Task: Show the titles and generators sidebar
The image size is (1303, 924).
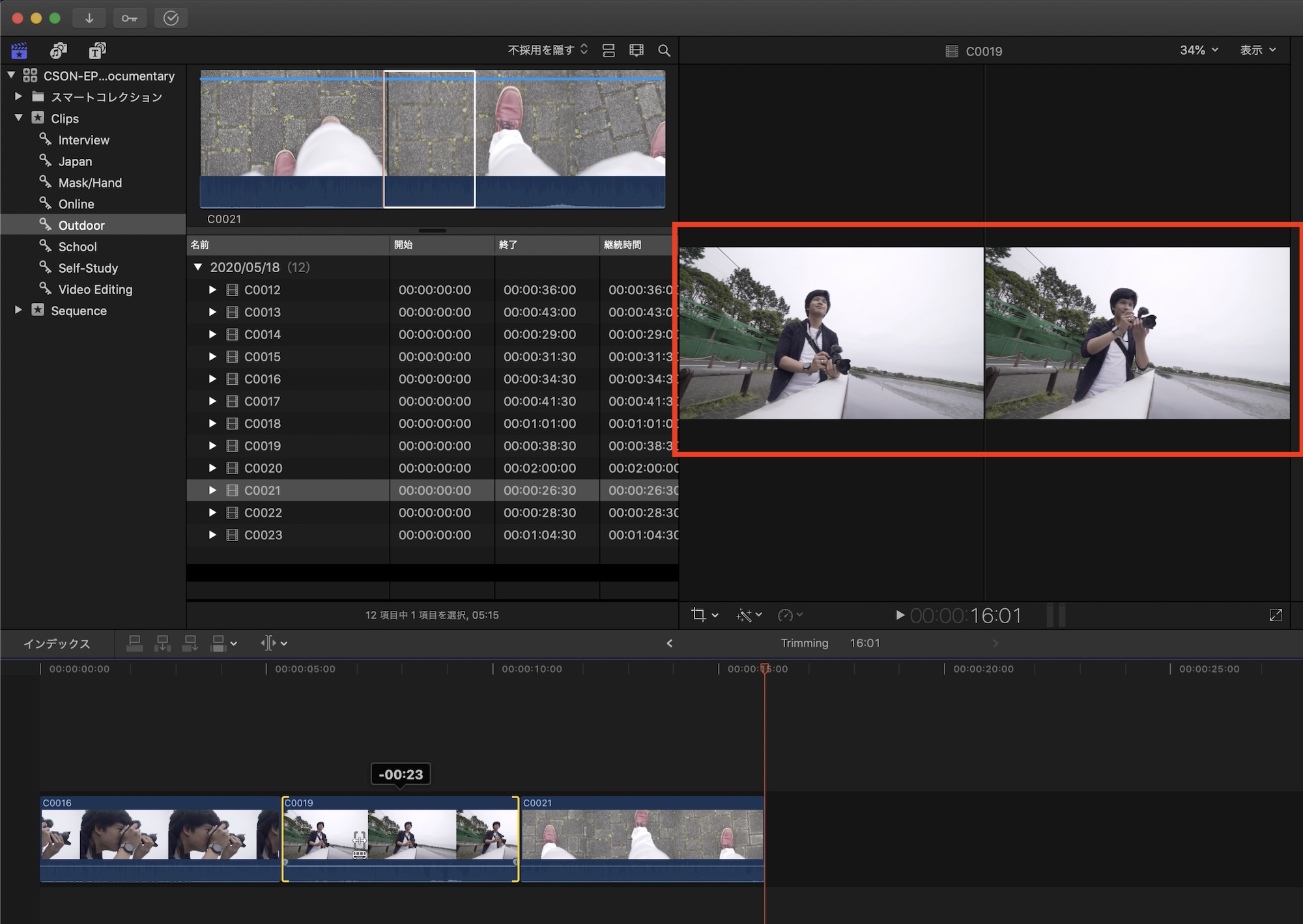Action: point(98,50)
